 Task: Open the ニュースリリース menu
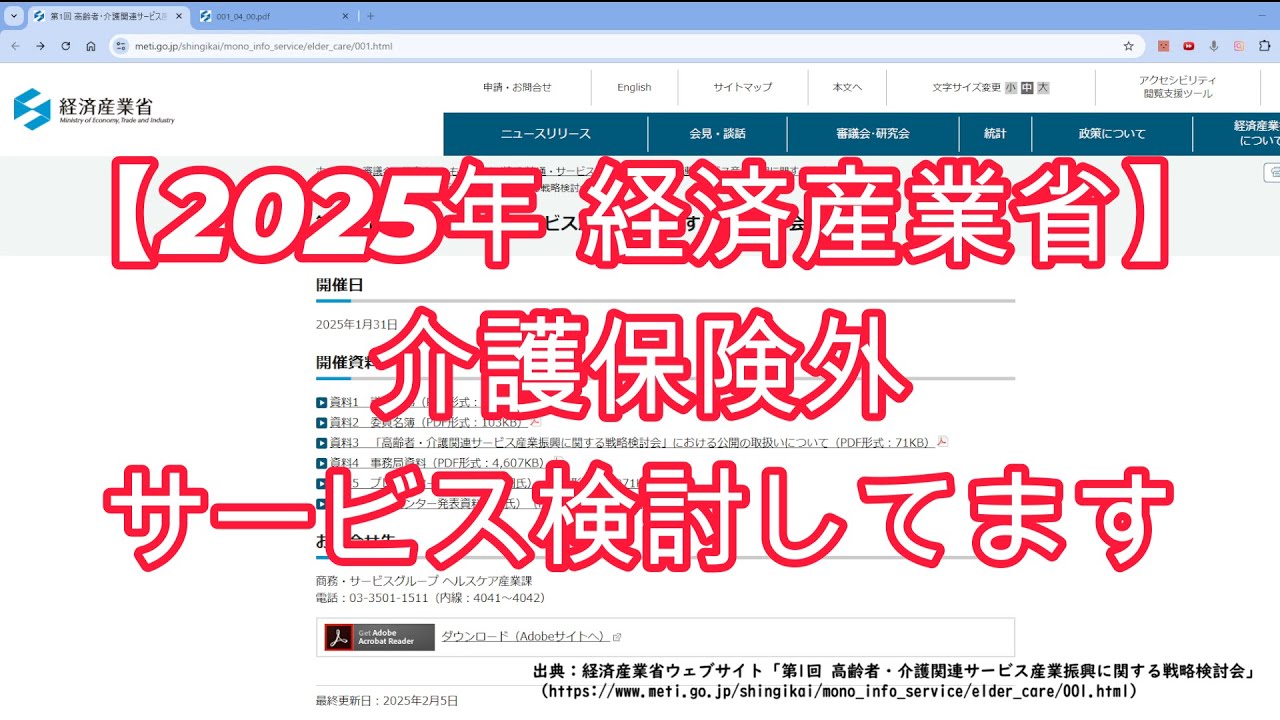pyautogui.click(x=546, y=133)
